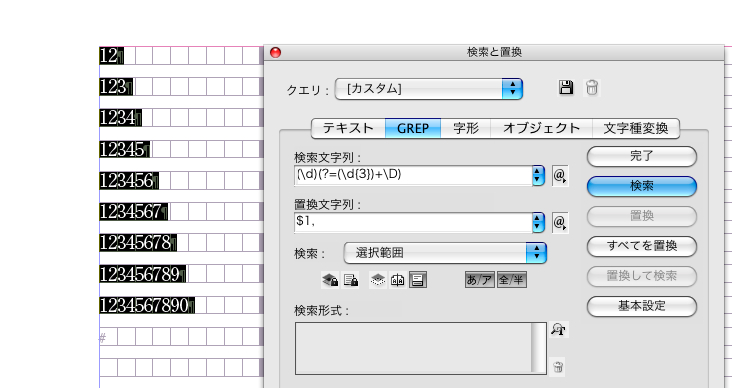Switch to the テキスト tab

pyautogui.click(x=348, y=128)
